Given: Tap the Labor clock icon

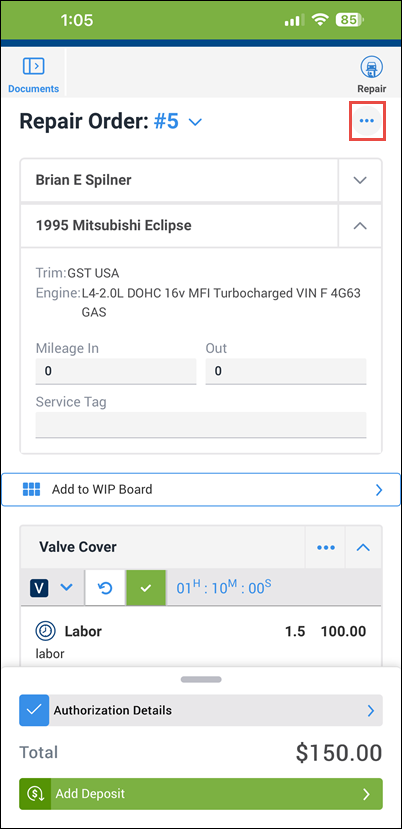Looking at the screenshot, I should (45, 631).
